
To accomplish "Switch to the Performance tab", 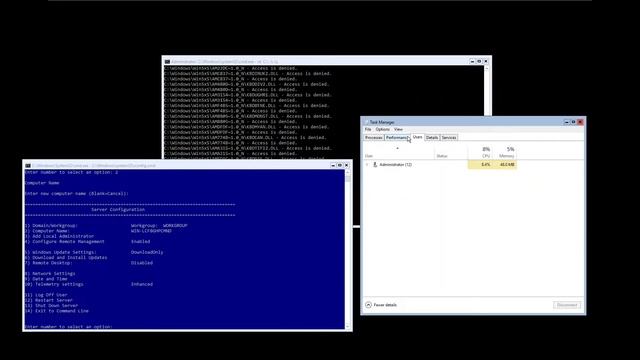I will 397,138.
